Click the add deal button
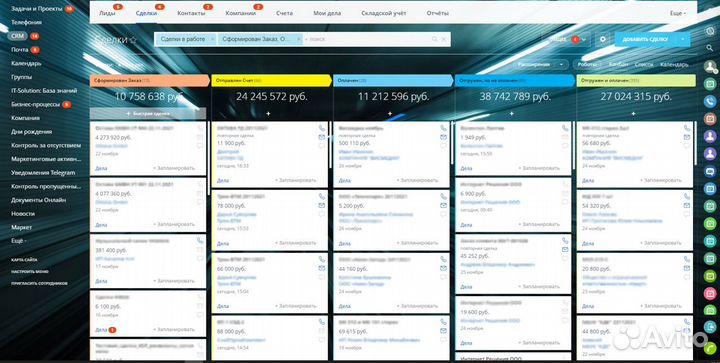Screen dimensions: 720x363 [645, 39]
